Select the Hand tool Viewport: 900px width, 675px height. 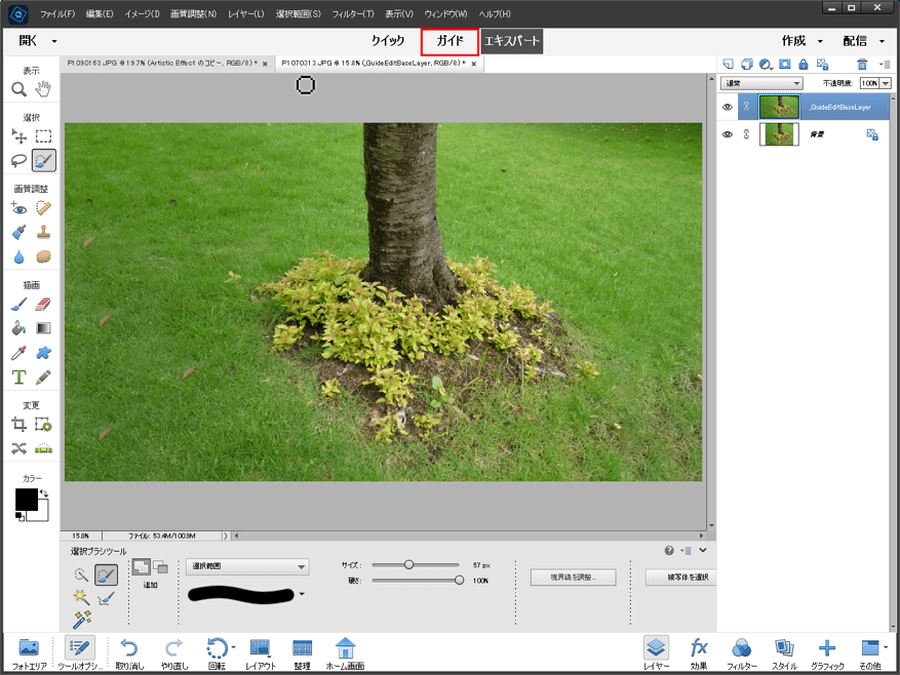pos(43,90)
